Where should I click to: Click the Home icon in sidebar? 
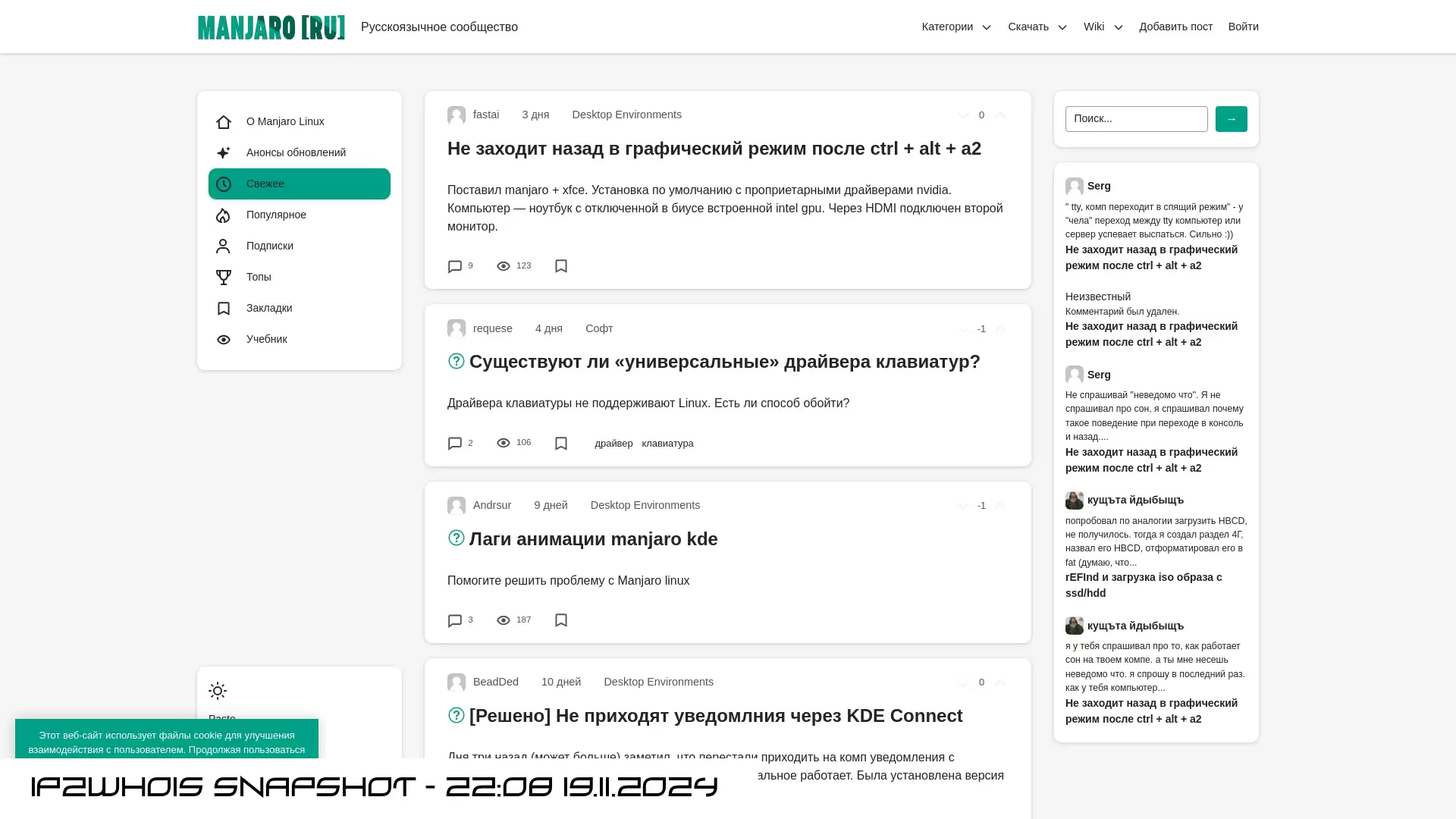point(224,121)
